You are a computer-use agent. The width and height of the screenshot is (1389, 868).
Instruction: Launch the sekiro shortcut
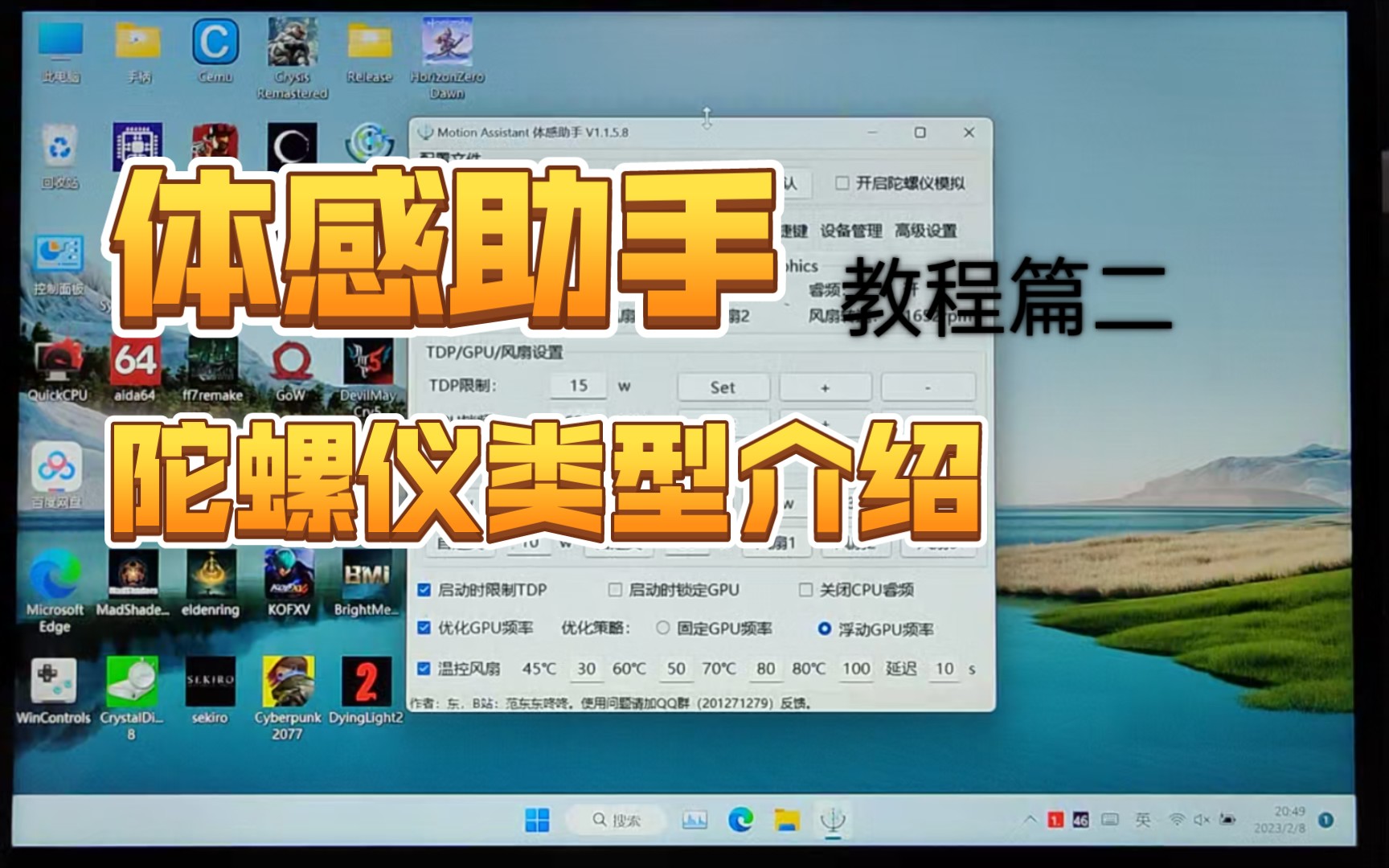(x=210, y=691)
